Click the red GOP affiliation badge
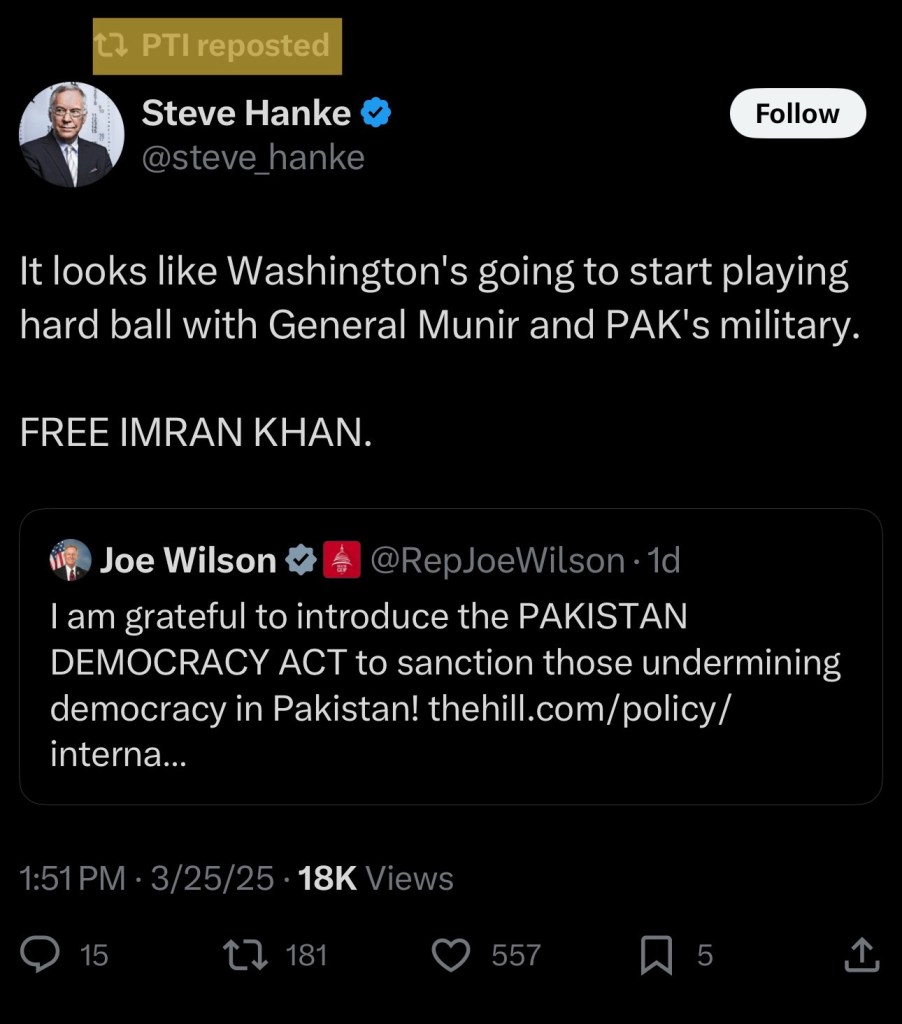 click(x=340, y=561)
